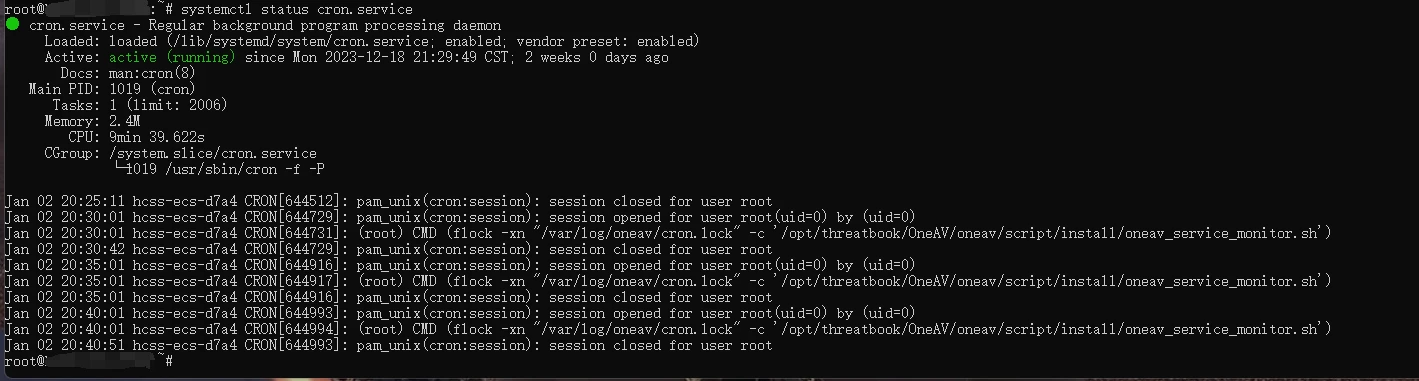Image resolution: width=1419 pixels, height=381 pixels.
Task: Click the CRON[644994] flock CMD log entry
Action: pos(668,329)
